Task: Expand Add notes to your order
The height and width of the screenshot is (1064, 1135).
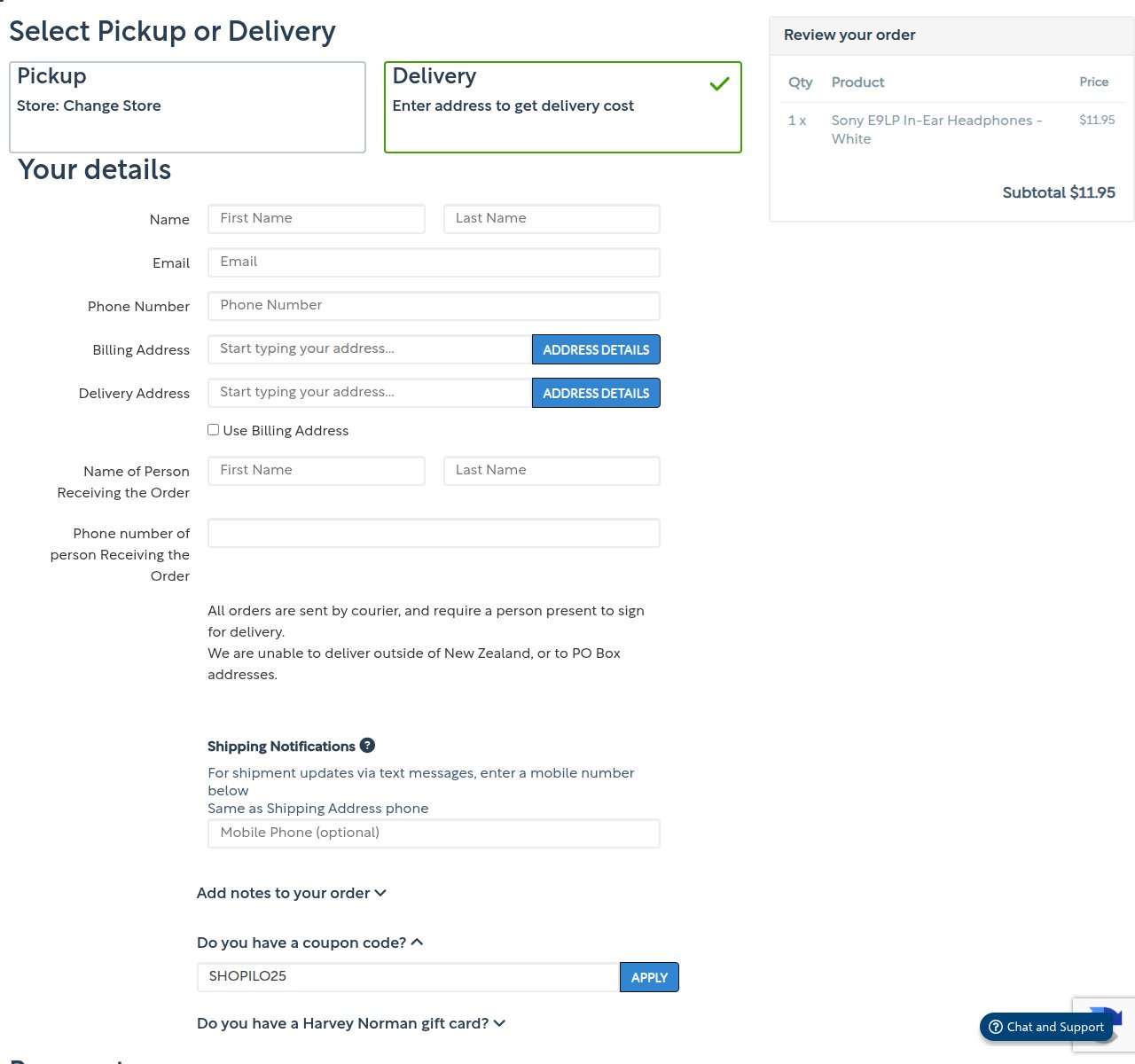Action: (x=291, y=893)
